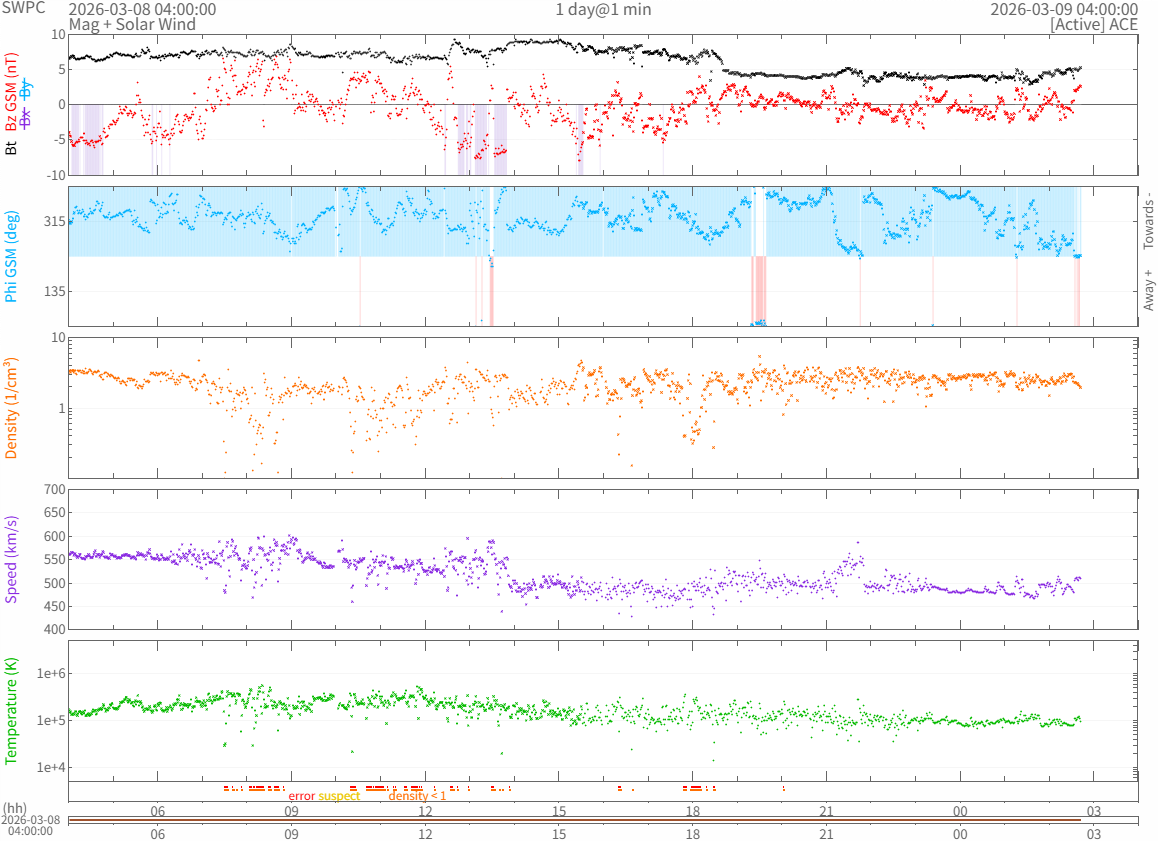Toggle the Bt series label
The image size is (1158, 841).
tap(12, 147)
